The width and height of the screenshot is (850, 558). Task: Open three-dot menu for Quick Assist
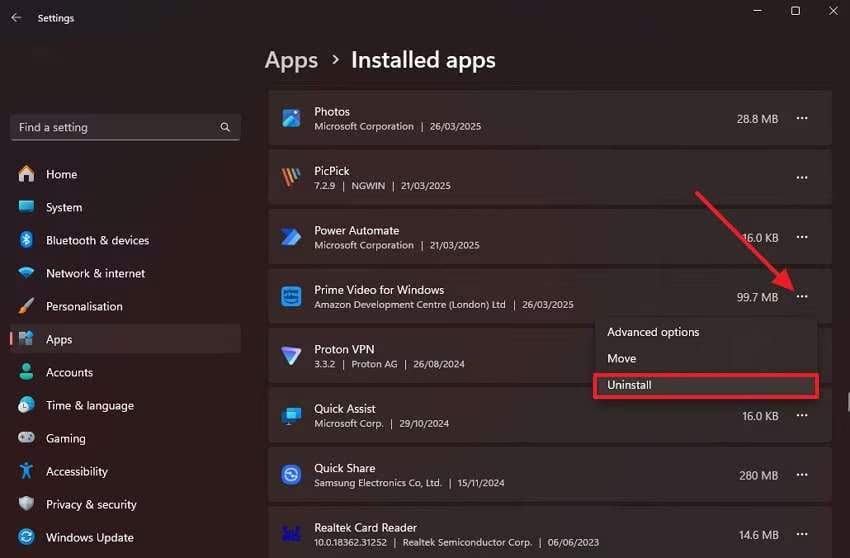(802, 415)
